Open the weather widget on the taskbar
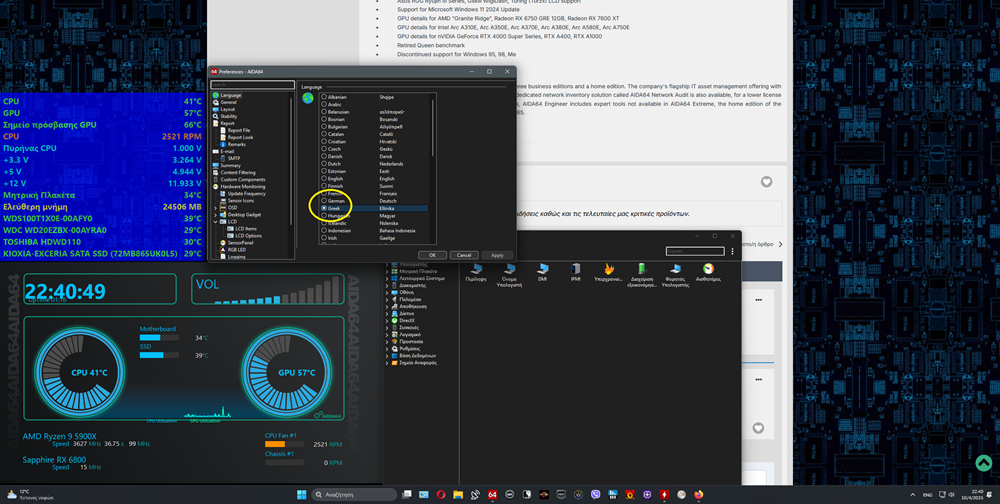The width and height of the screenshot is (1000, 504). tap(30, 494)
